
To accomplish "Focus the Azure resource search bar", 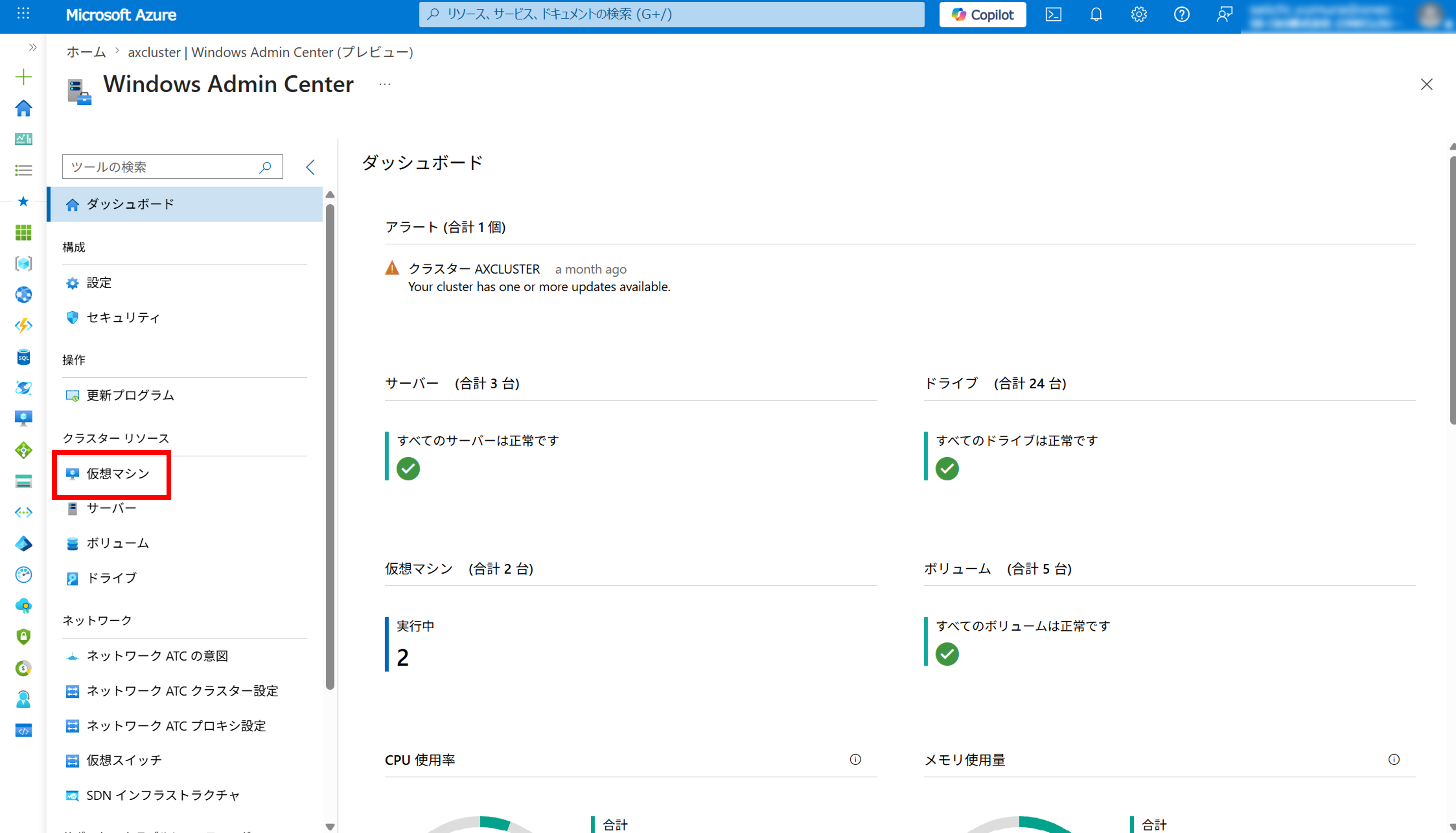I will tap(671, 14).
